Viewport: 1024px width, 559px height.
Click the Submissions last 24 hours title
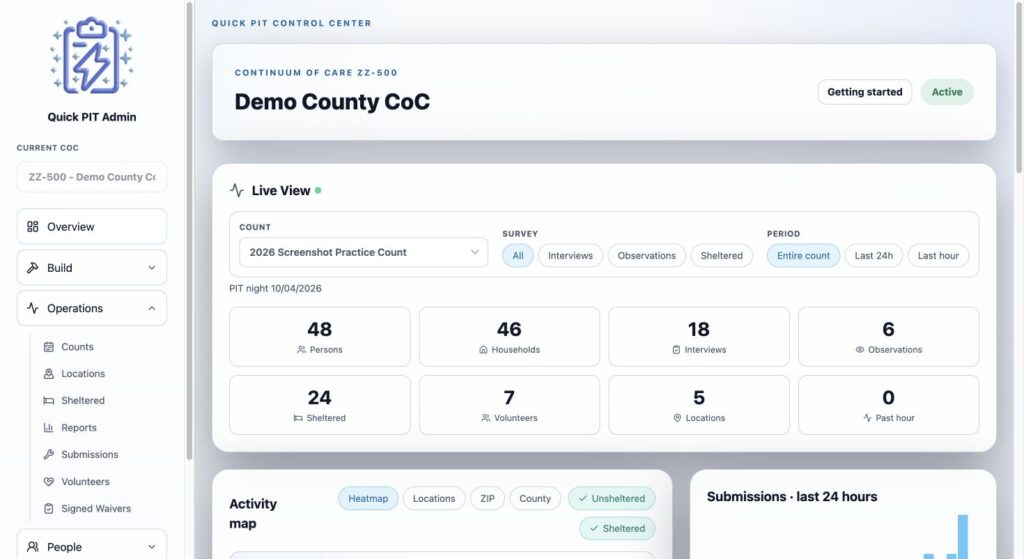pyautogui.click(x=792, y=497)
